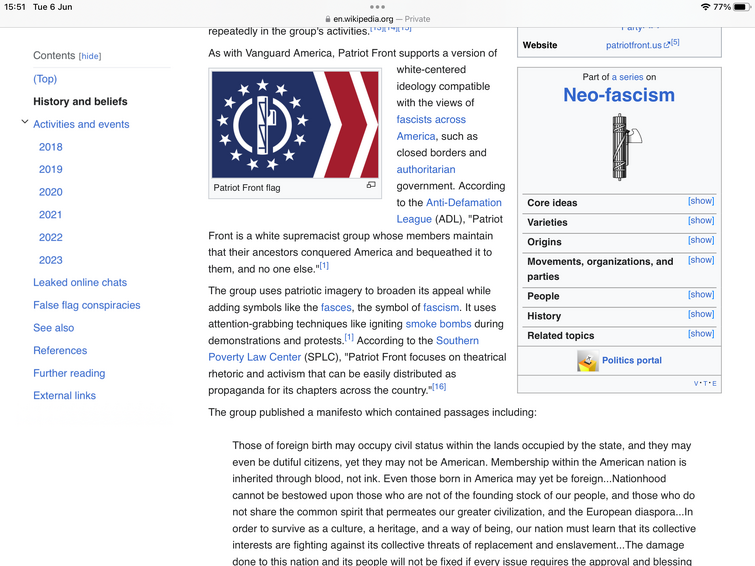This screenshot has width=755, height=566.
Task: Show the People section
Action: pyautogui.click(x=701, y=294)
